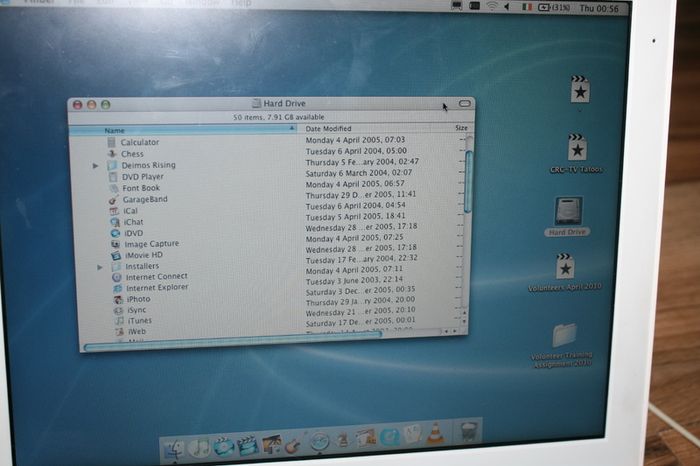Click the battery 31% indicator

pos(554,8)
